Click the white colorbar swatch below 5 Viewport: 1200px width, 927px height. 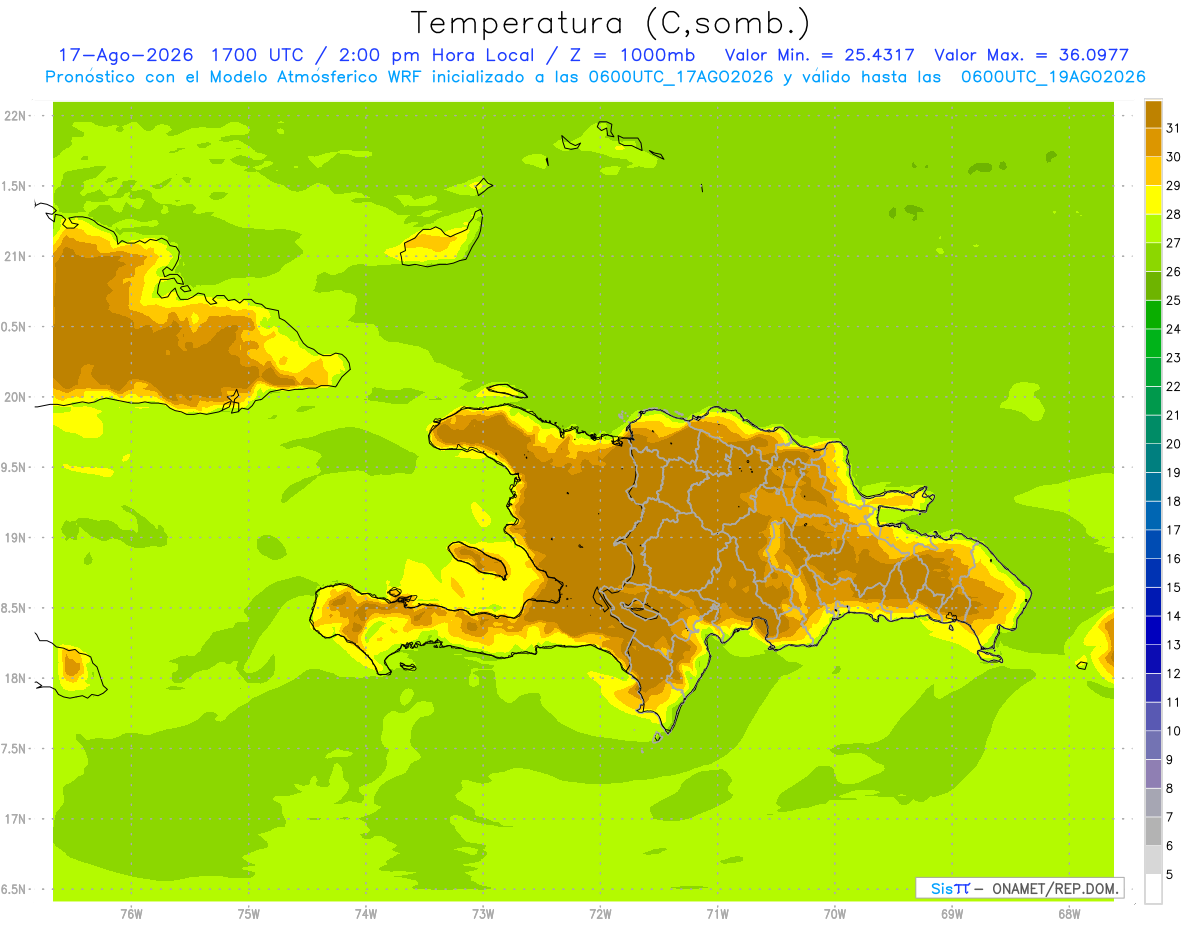(1152, 889)
